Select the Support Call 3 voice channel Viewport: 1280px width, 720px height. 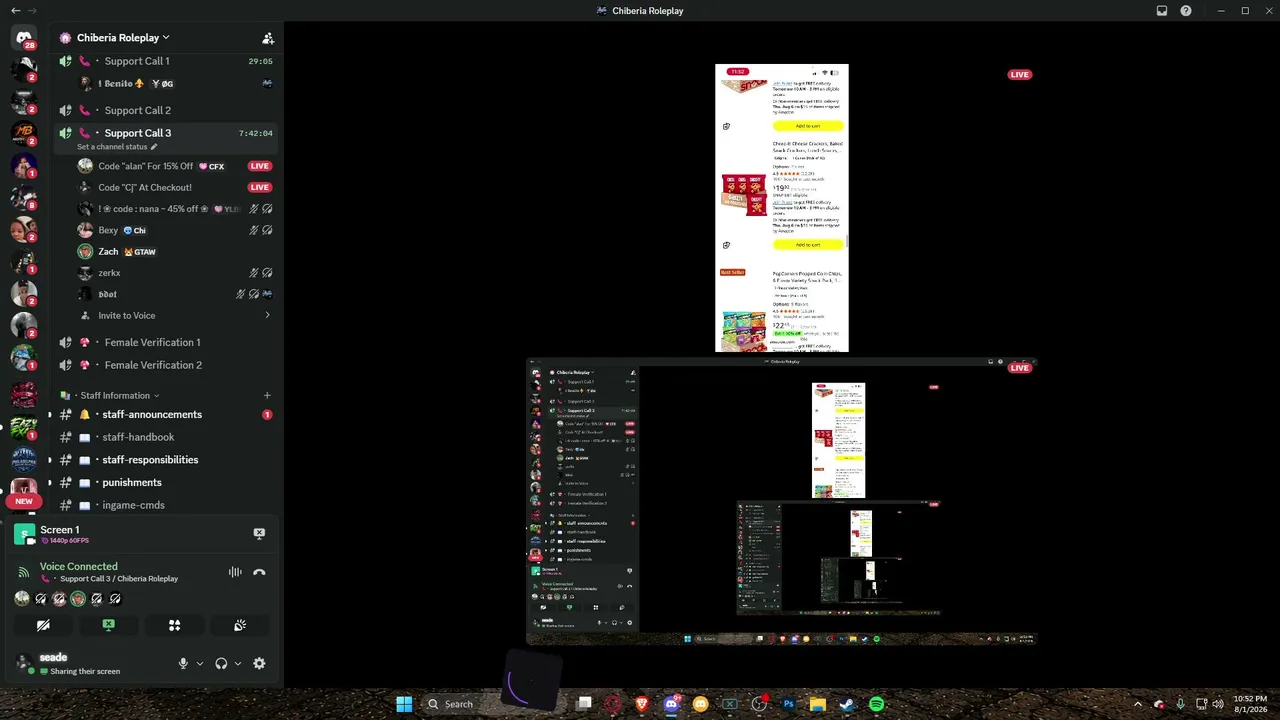point(165,133)
